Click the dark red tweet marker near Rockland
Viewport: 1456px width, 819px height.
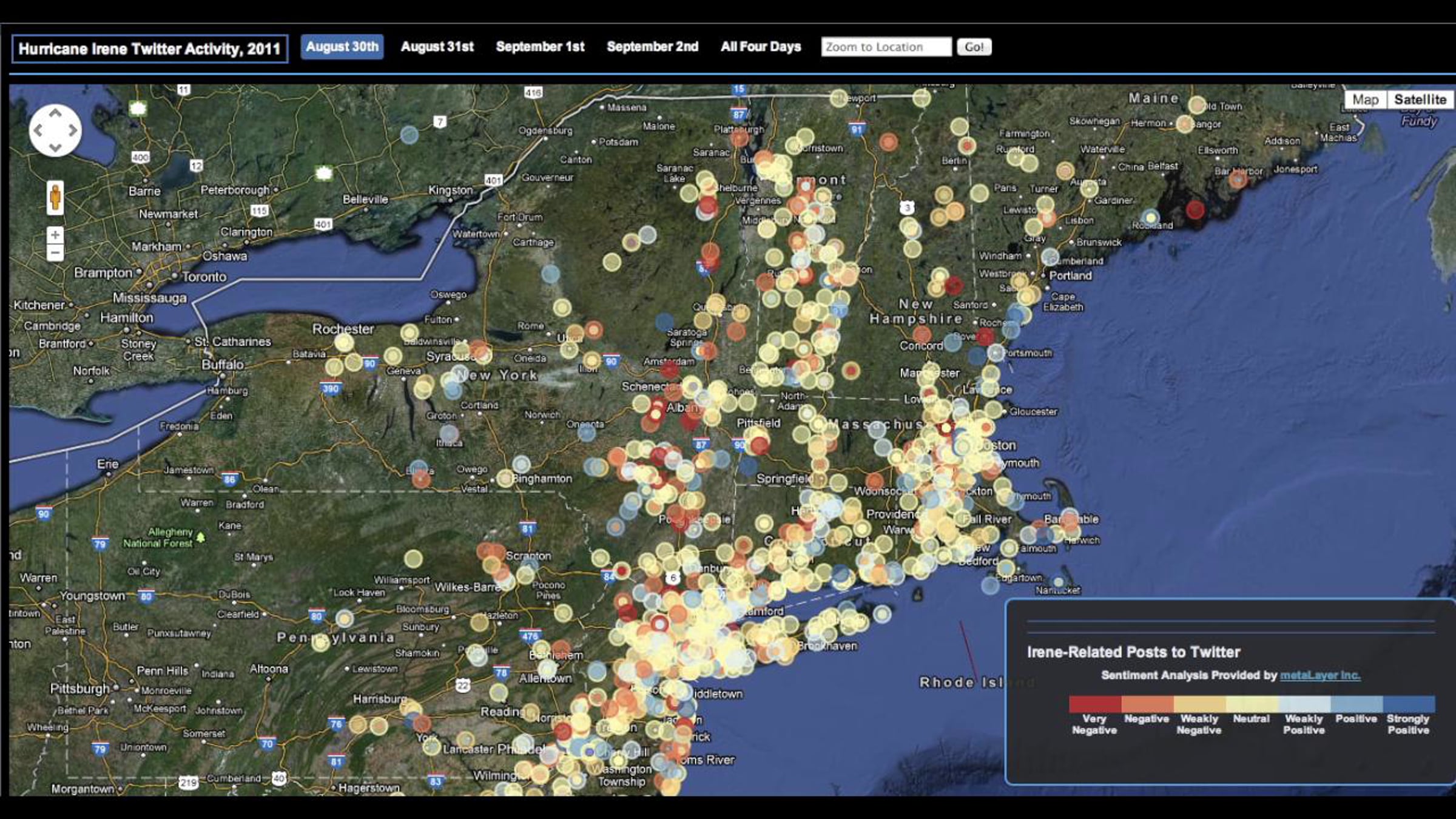[x=1195, y=210]
